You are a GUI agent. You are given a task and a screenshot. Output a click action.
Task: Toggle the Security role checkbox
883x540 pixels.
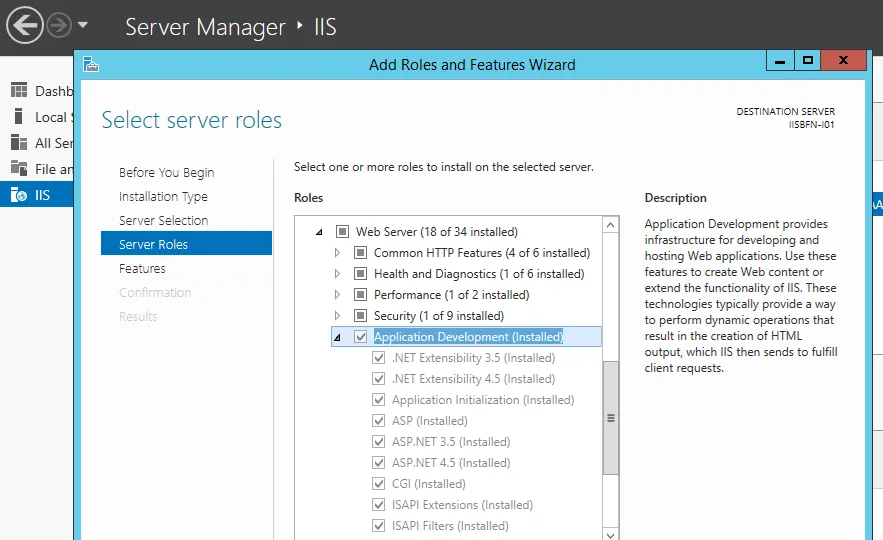(361, 316)
